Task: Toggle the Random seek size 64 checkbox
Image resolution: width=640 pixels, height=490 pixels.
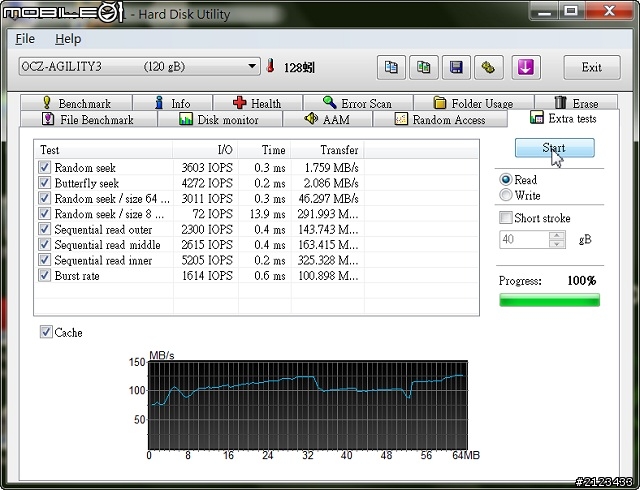Action: [44, 198]
